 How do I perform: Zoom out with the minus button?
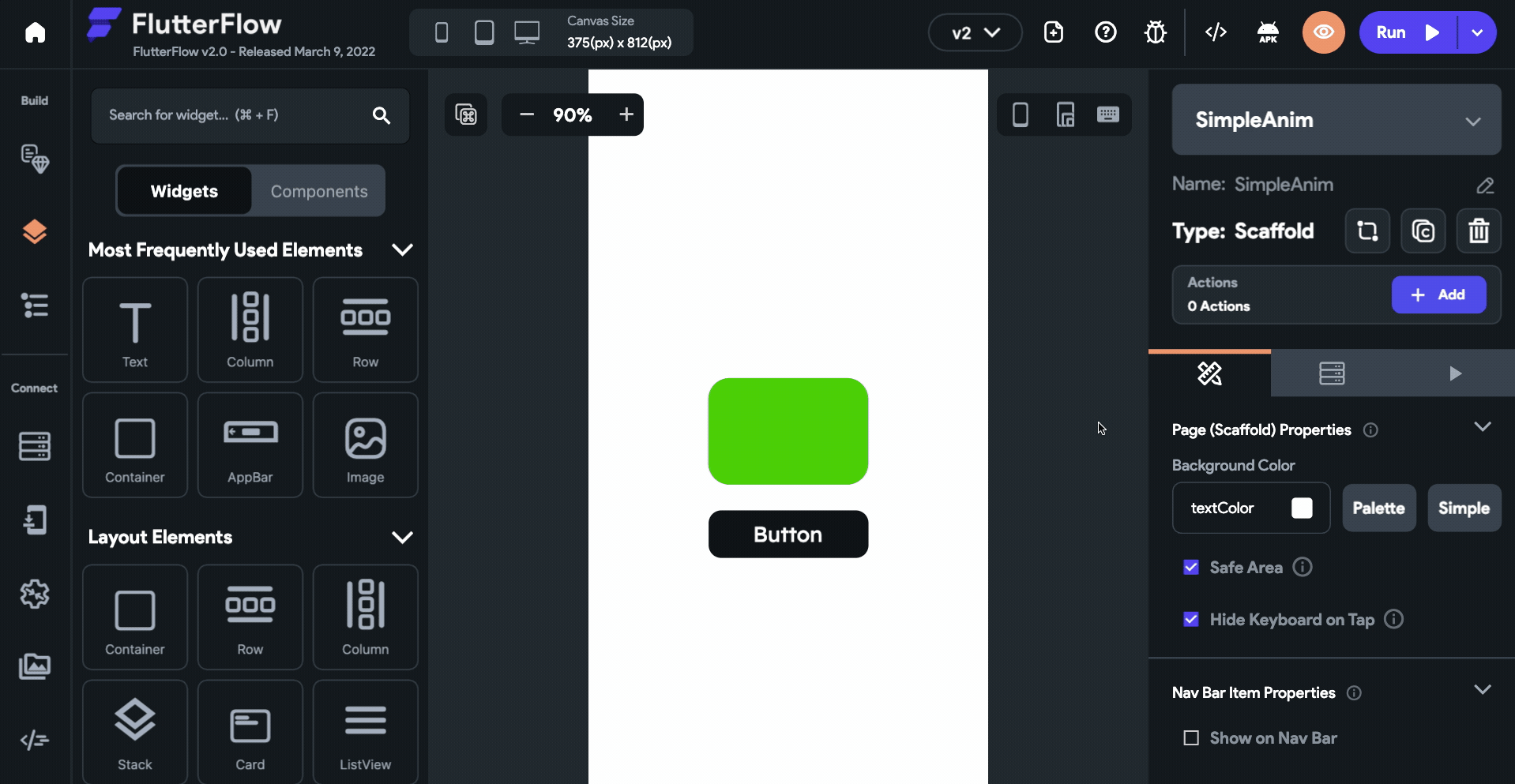527,114
